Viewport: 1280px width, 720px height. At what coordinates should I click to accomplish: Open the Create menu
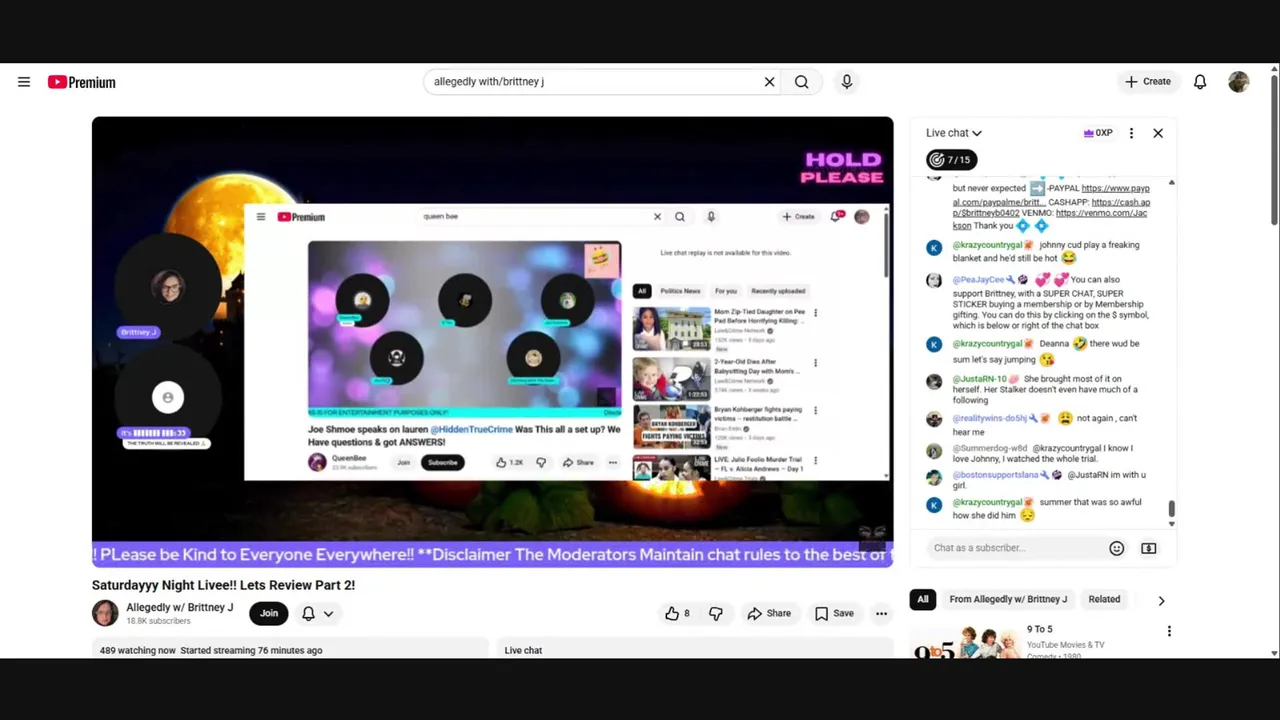1148,82
